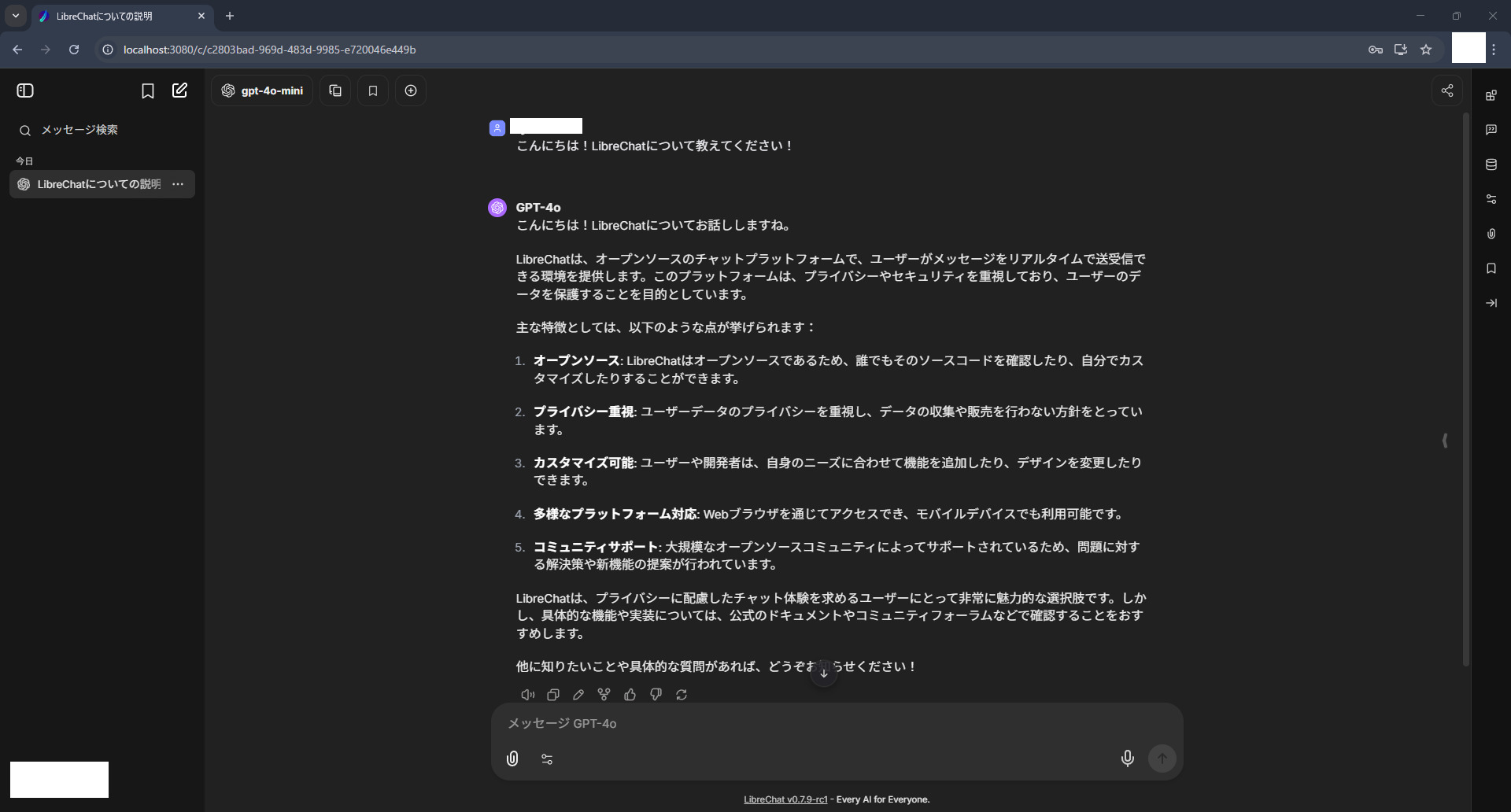
Task: Open the database icon in right panel
Action: (1491, 164)
